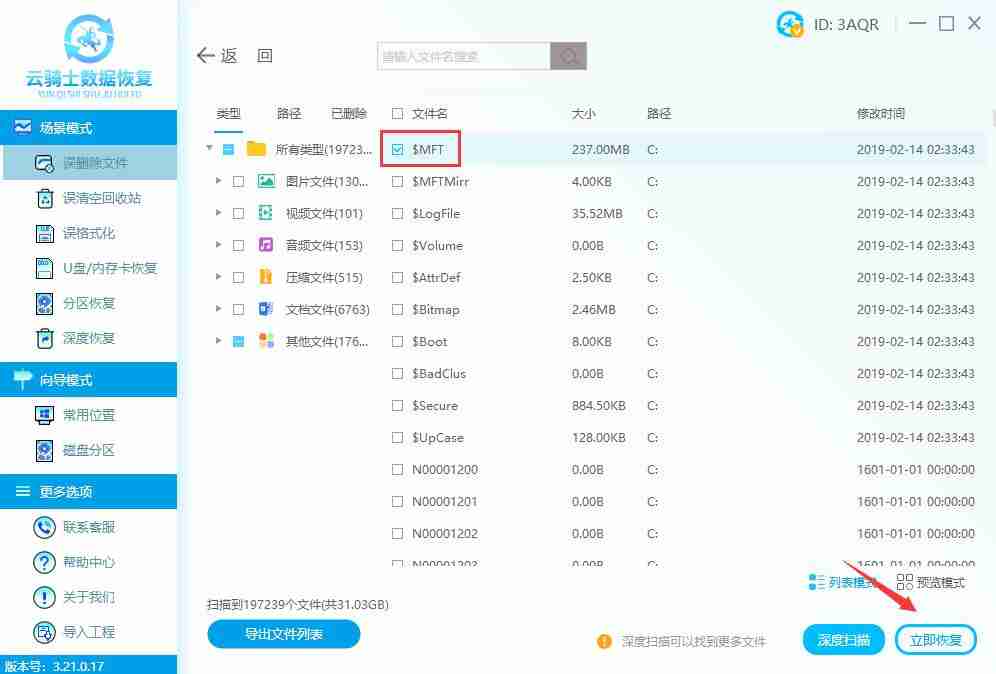Expand the 文档文件 tree node arrow
The image size is (996, 674).
(x=219, y=309)
